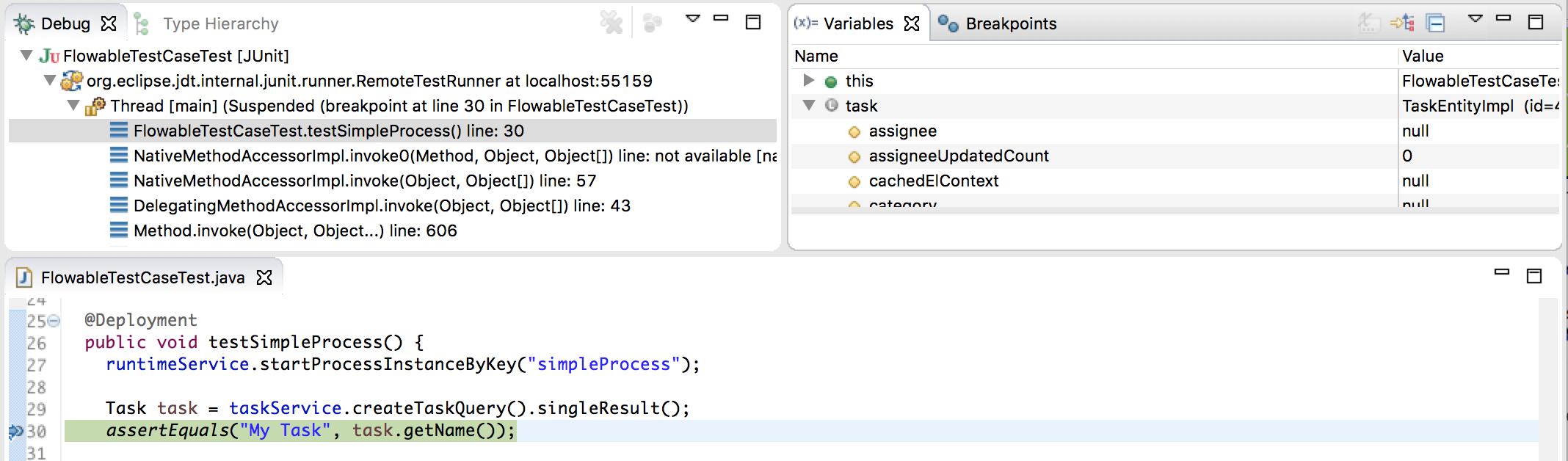Viewport: 1568px width, 461px height.
Task: Click the green icon of the 'this' variable
Action: point(831,81)
